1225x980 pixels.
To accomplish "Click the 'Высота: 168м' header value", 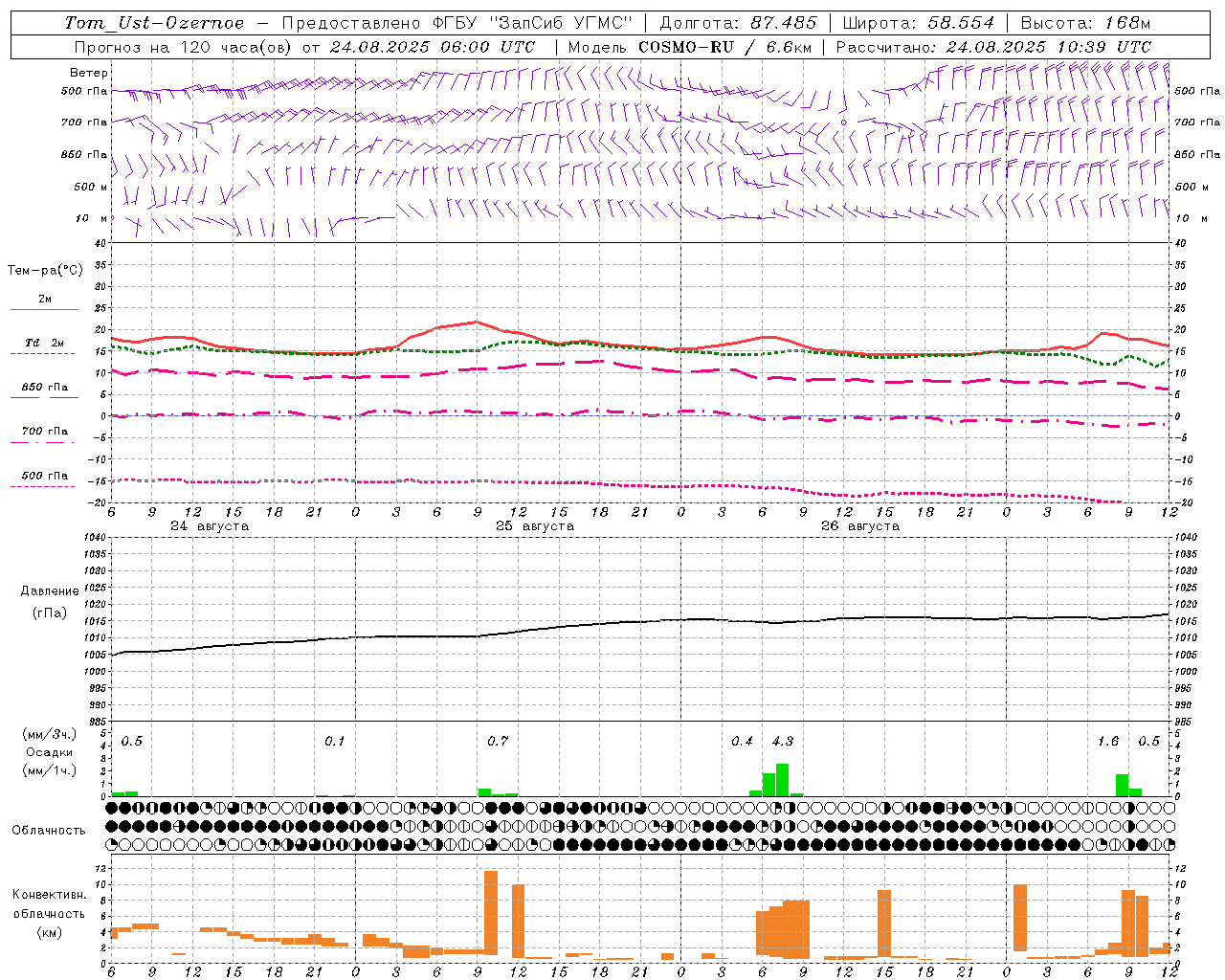I will 1085,23.
